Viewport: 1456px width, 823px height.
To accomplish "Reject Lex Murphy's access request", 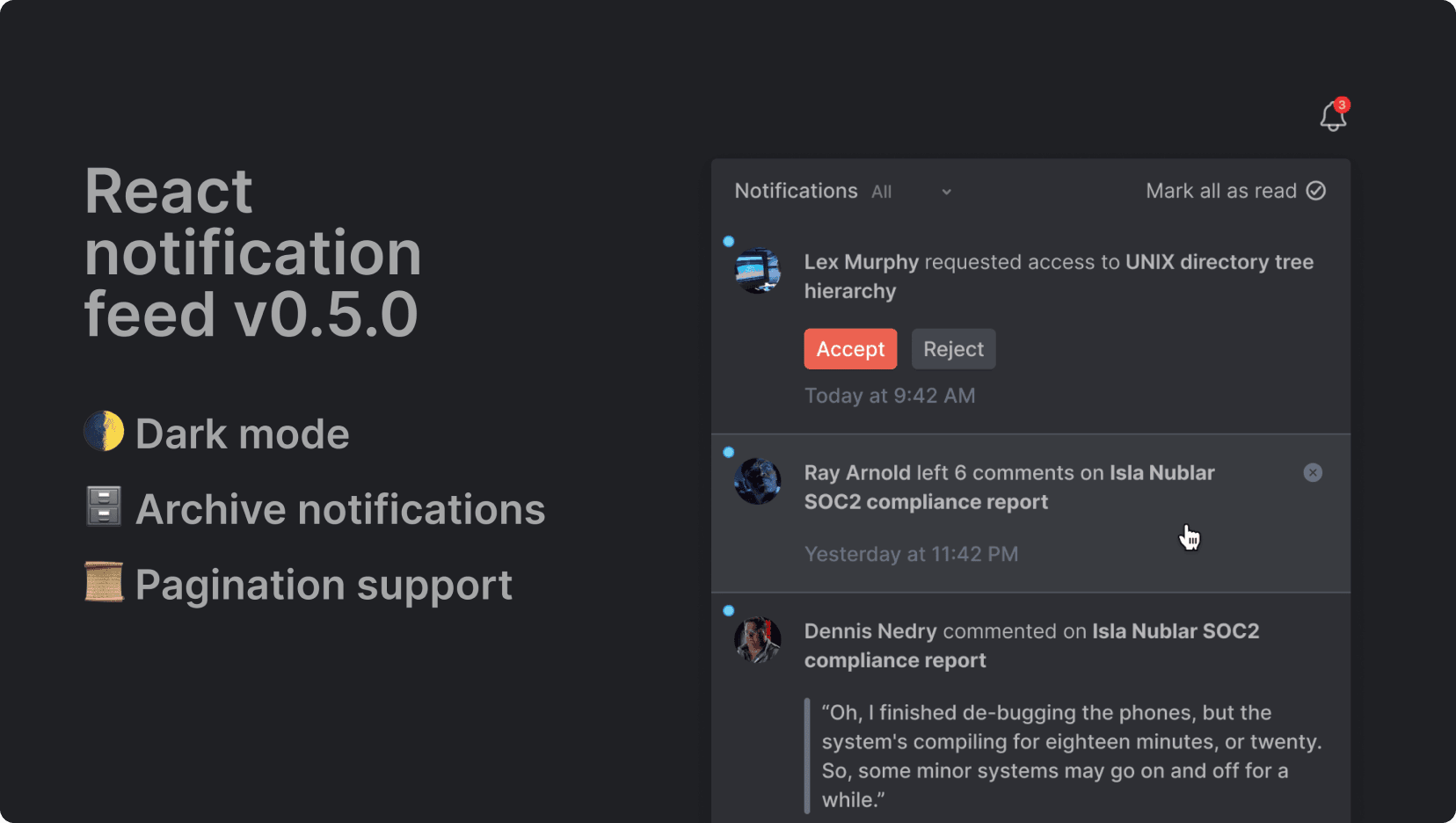I will (x=953, y=349).
